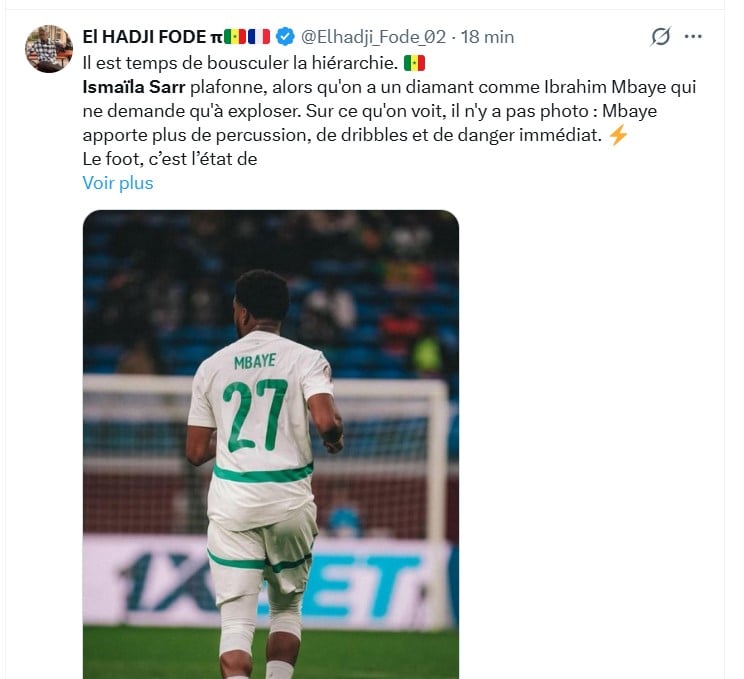This screenshot has width=744, height=679.
Task: Click the "MBAYE" name on the jersey
Action: click(x=255, y=361)
